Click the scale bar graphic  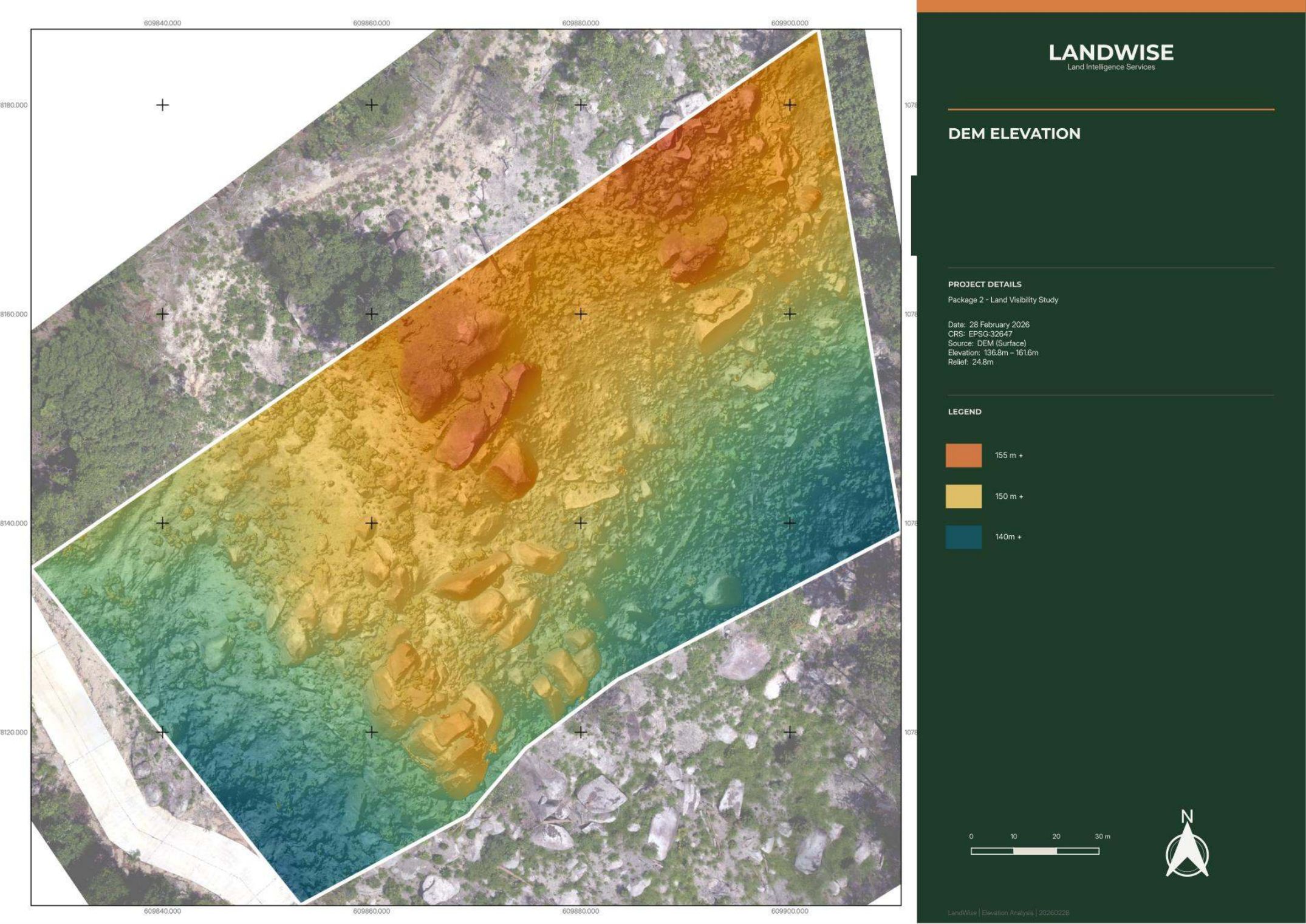[1035, 851]
